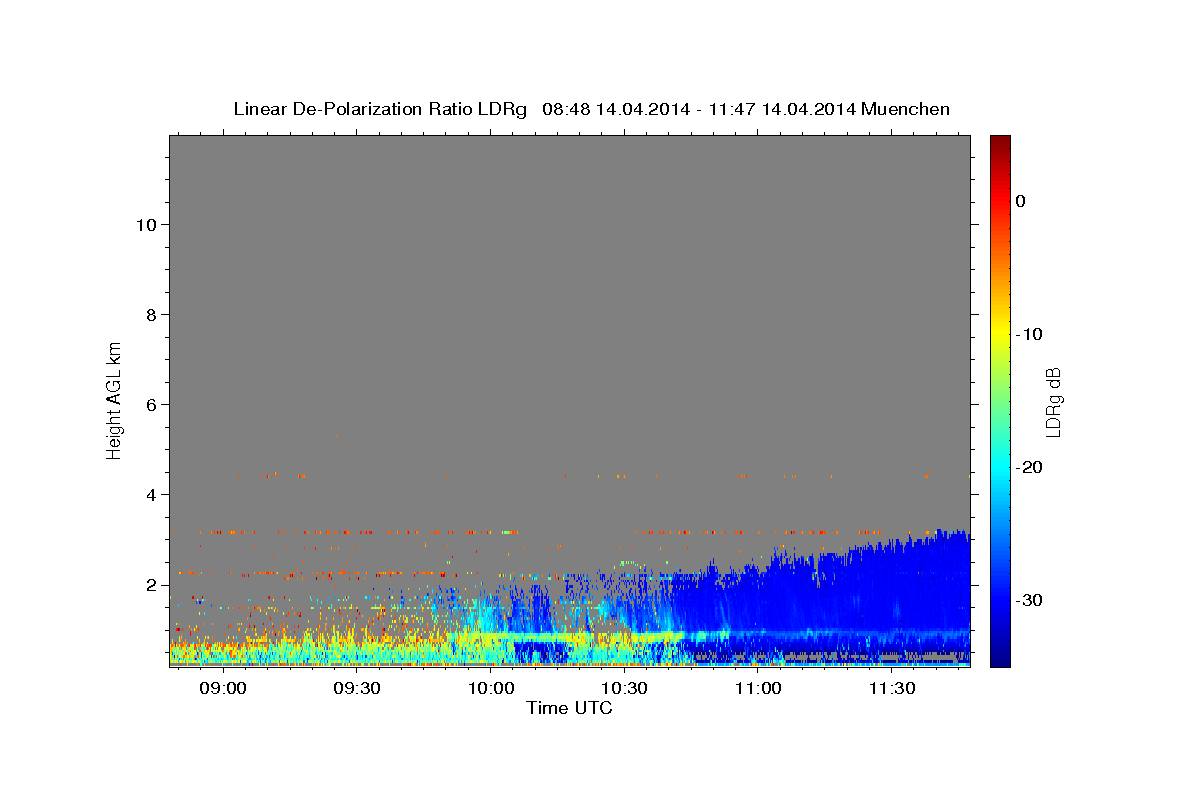Click the height tick label '6'
This screenshot has width=1200, height=800.
coord(149,404)
